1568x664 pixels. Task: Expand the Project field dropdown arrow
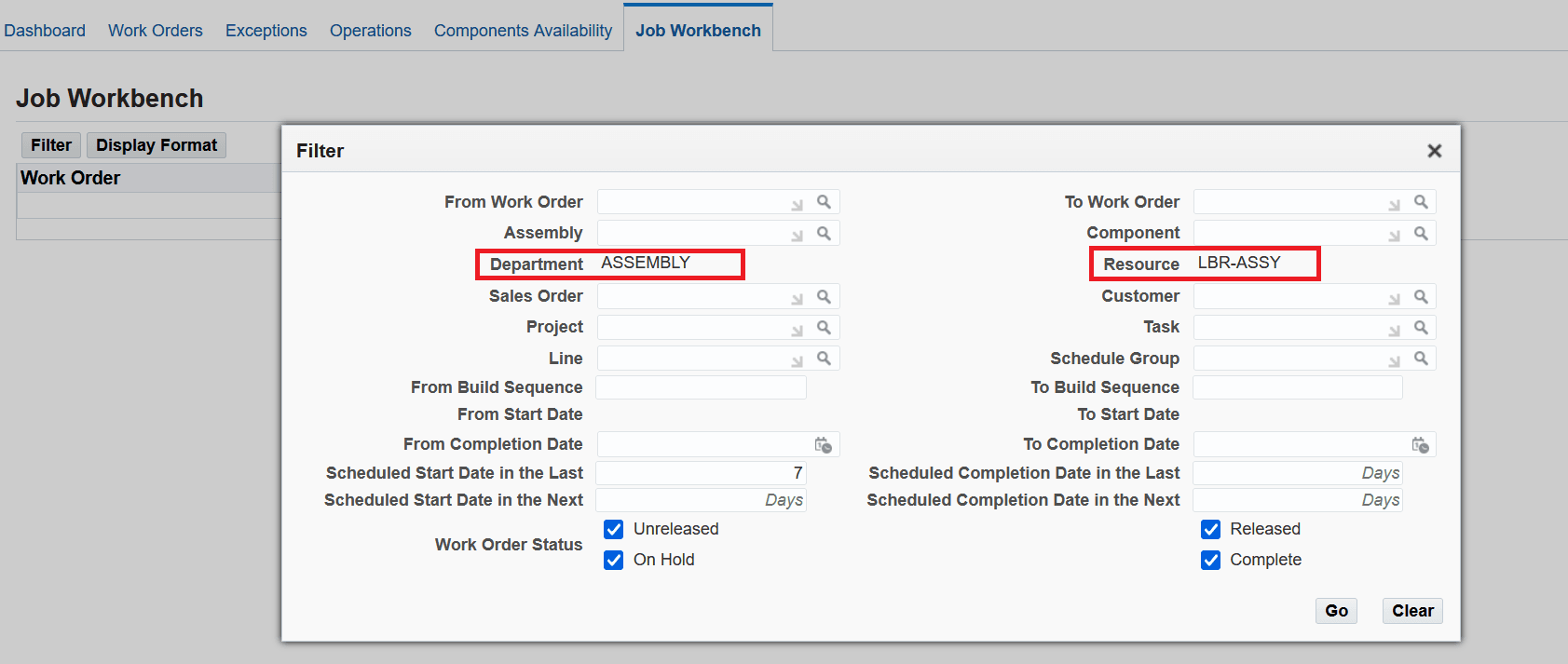click(x=798, y=330)
